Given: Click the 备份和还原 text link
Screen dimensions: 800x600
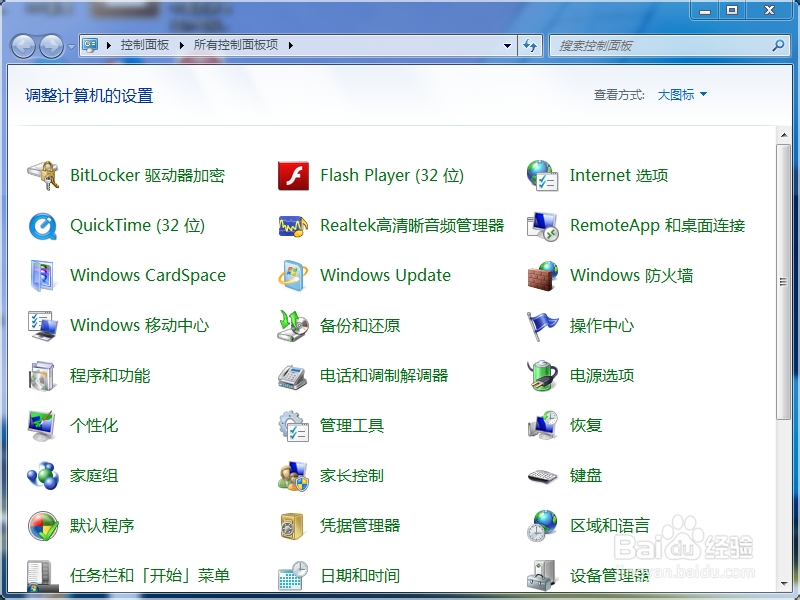Looking at the screenshot, I should tap(360, 326).
